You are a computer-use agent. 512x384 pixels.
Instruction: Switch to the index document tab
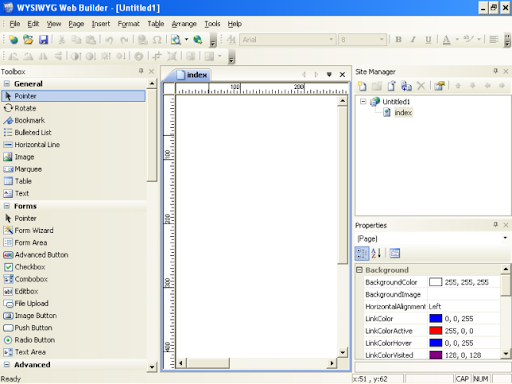coord(192,75)
